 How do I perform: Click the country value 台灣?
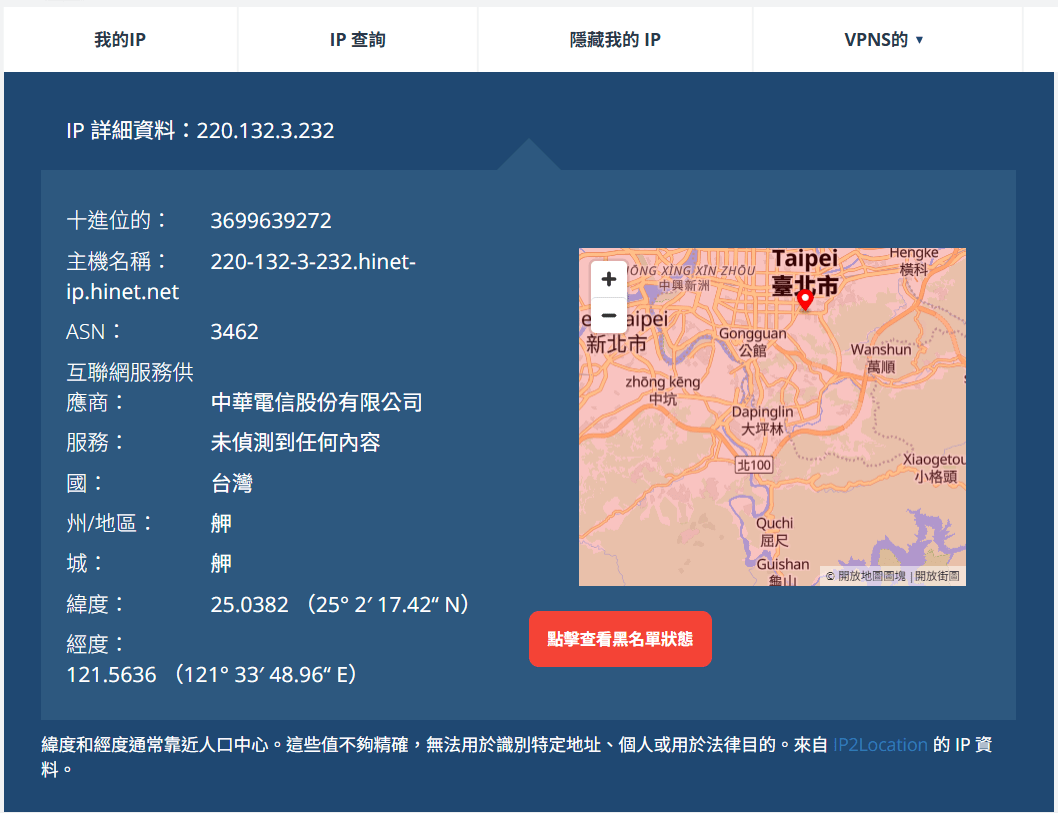[231, 483]
